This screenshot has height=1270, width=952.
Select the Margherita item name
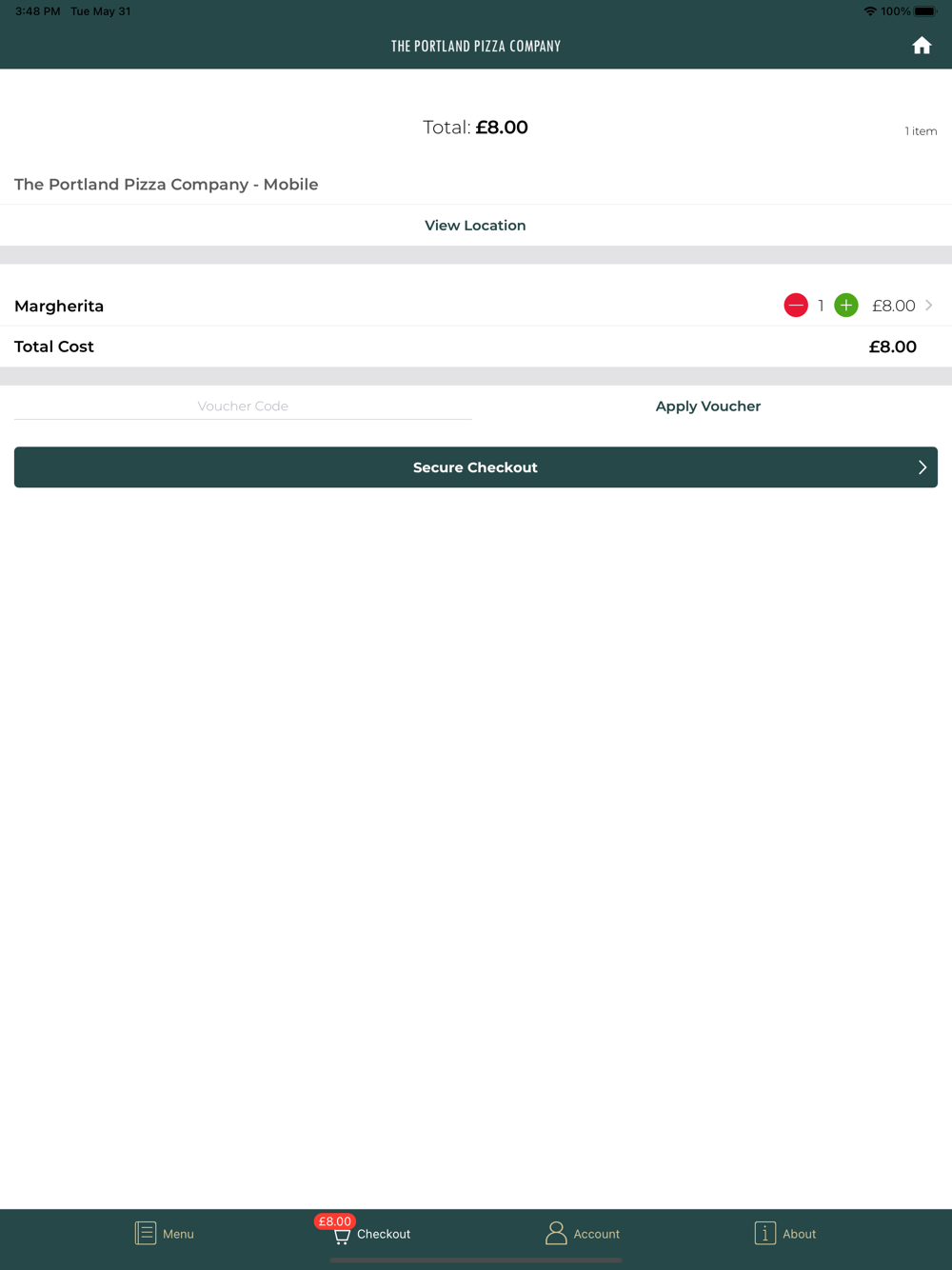tap(59, 307)
